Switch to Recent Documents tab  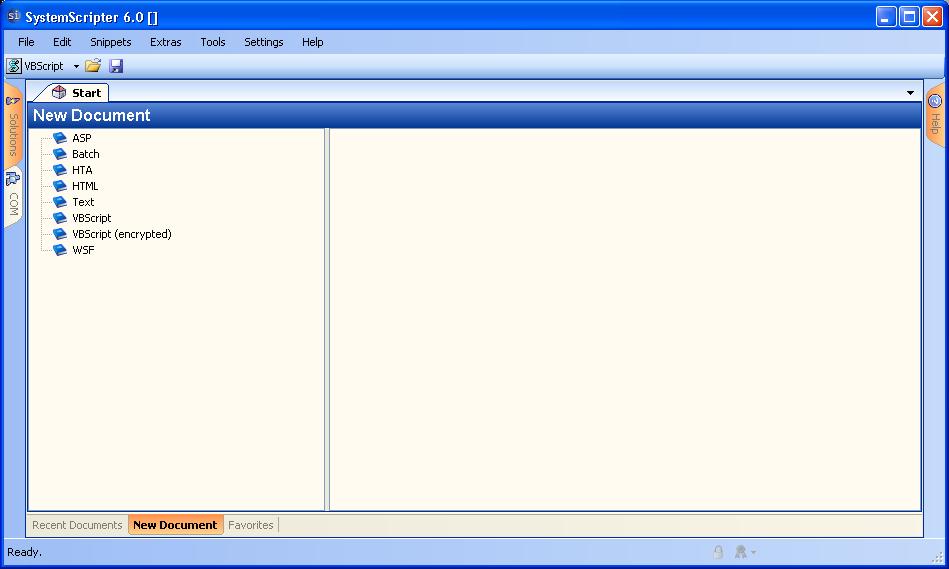77,525
